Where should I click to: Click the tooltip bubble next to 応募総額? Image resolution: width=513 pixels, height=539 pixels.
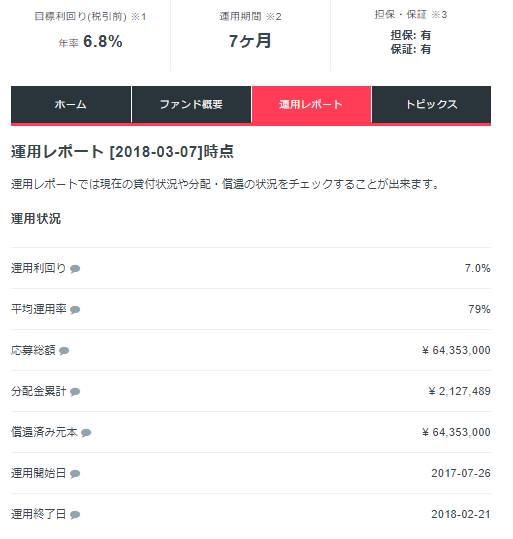[64, 351]
